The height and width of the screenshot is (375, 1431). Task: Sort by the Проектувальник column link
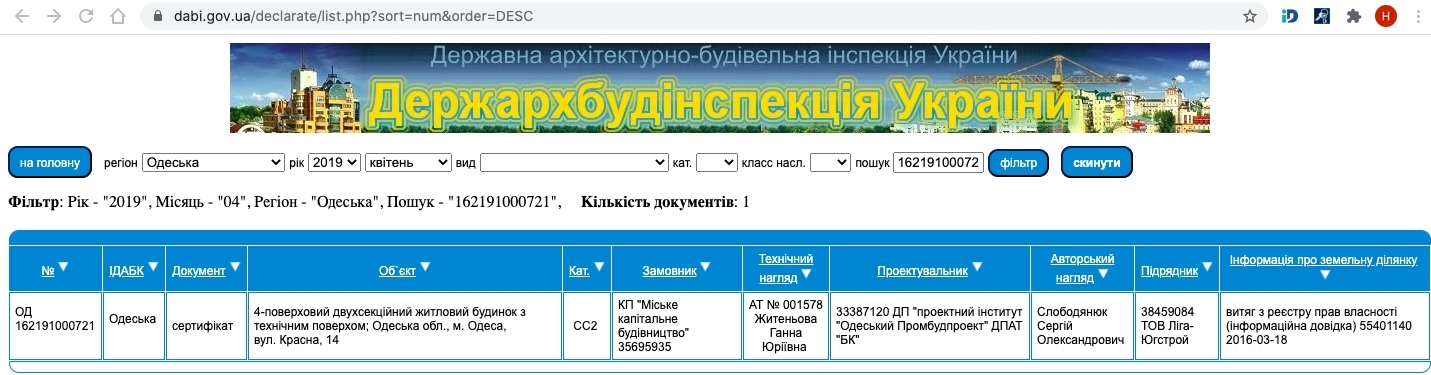(x=923, y=270)
